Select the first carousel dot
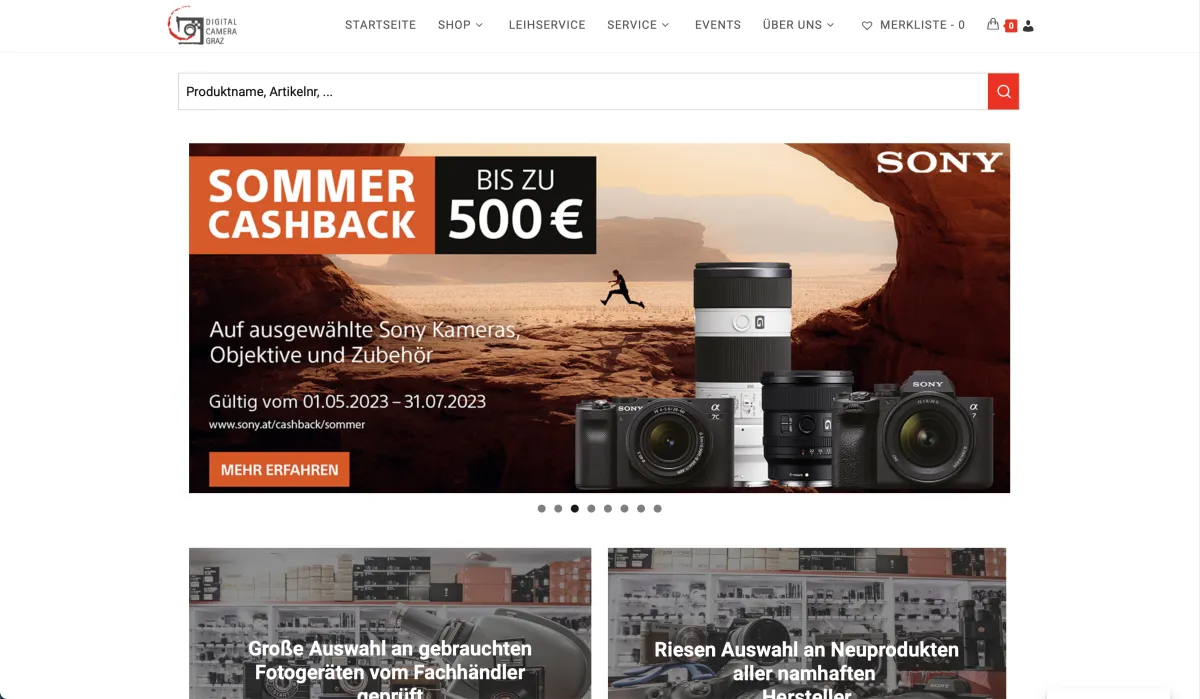 pyautogui.click(x=542, y=508)
